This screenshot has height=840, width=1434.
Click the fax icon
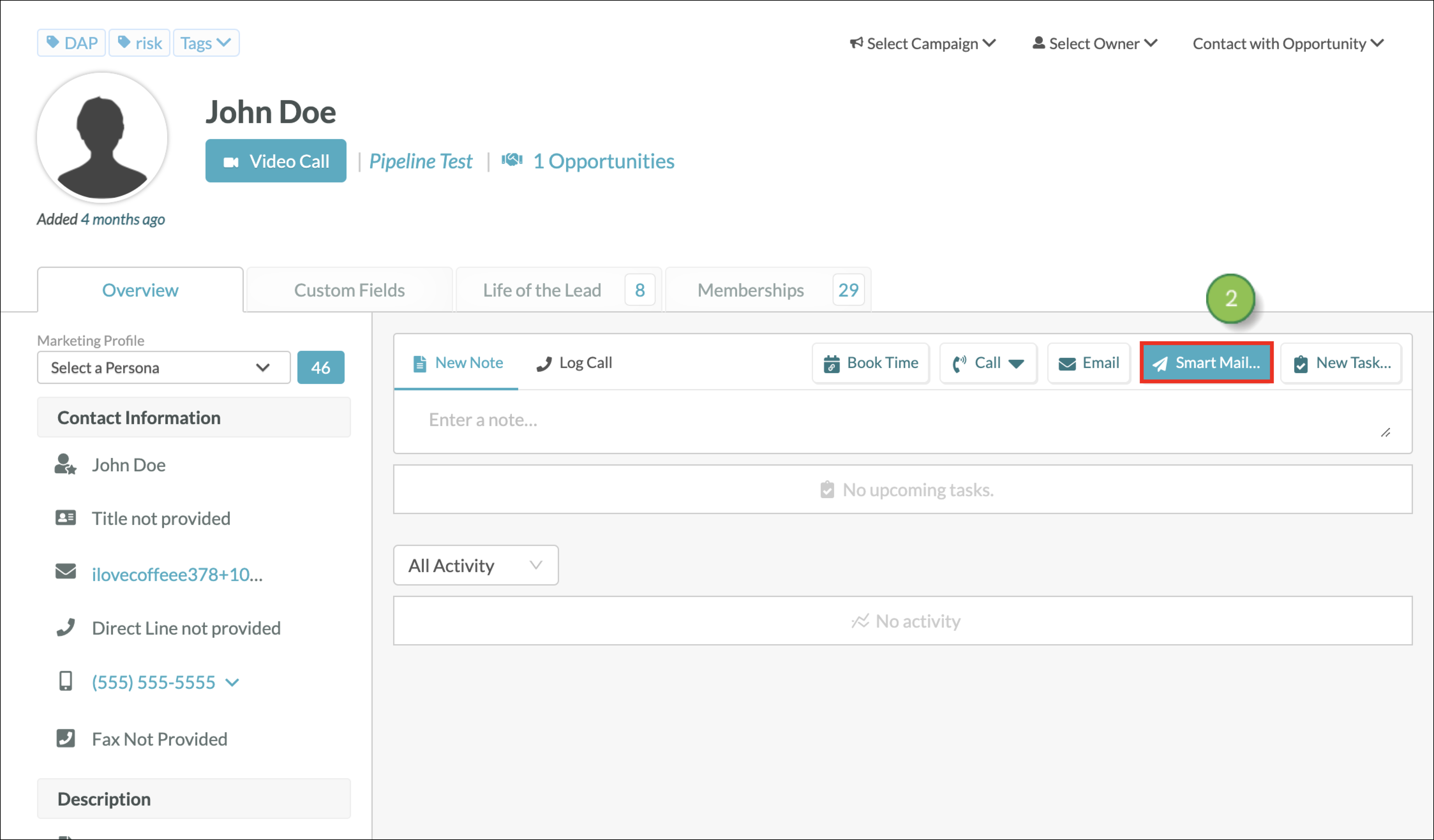tap(65, 738)
